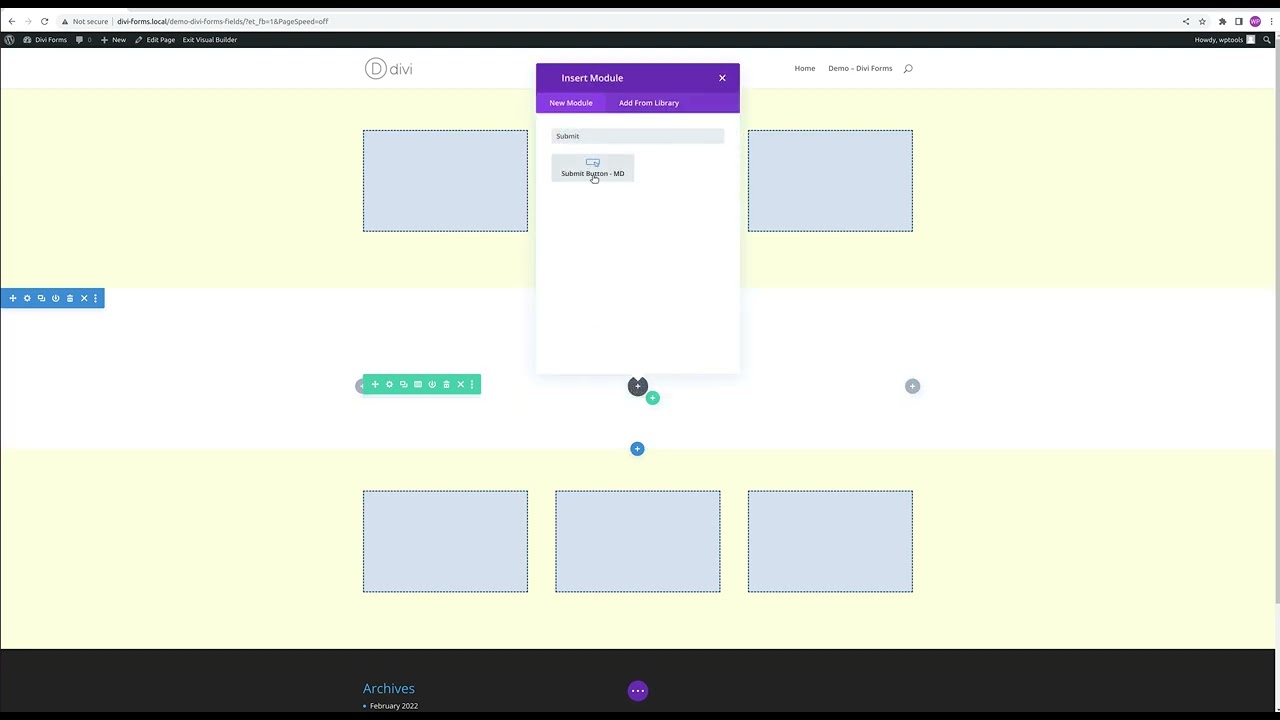
Task: Select top-left blue placeholder column
Action: pyautogui.click(x=445, y=181)
